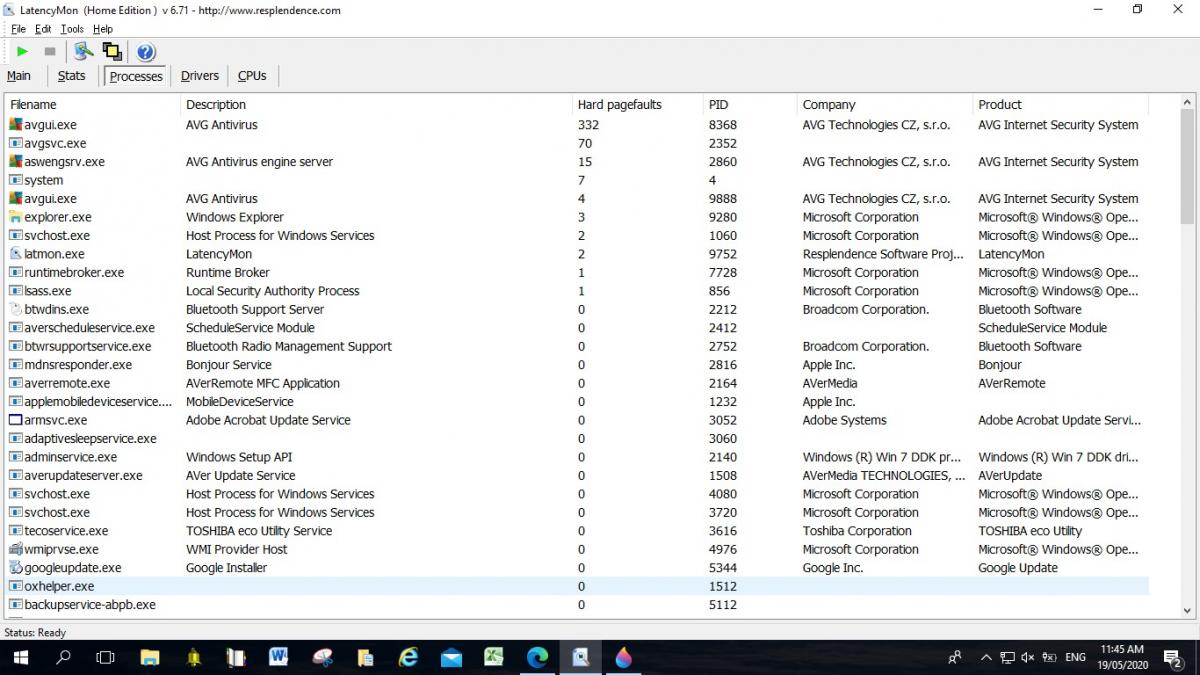Open the Mail app from the taskbar
This screenshot has height=675, width=1200.
coord(451,657)
